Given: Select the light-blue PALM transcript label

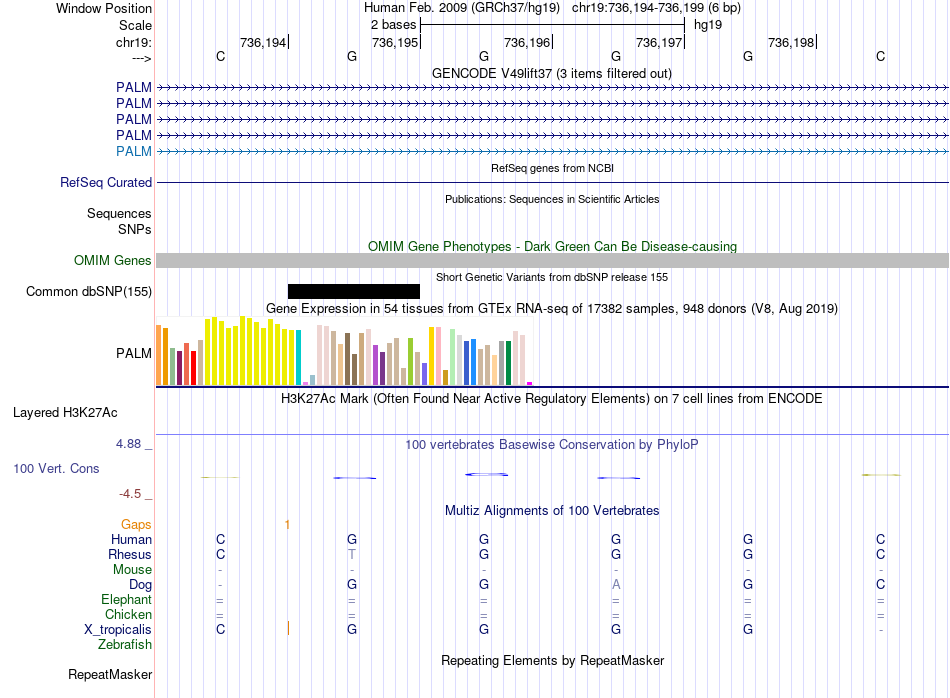Looking at the screenshot, I should tap(134, 151).
